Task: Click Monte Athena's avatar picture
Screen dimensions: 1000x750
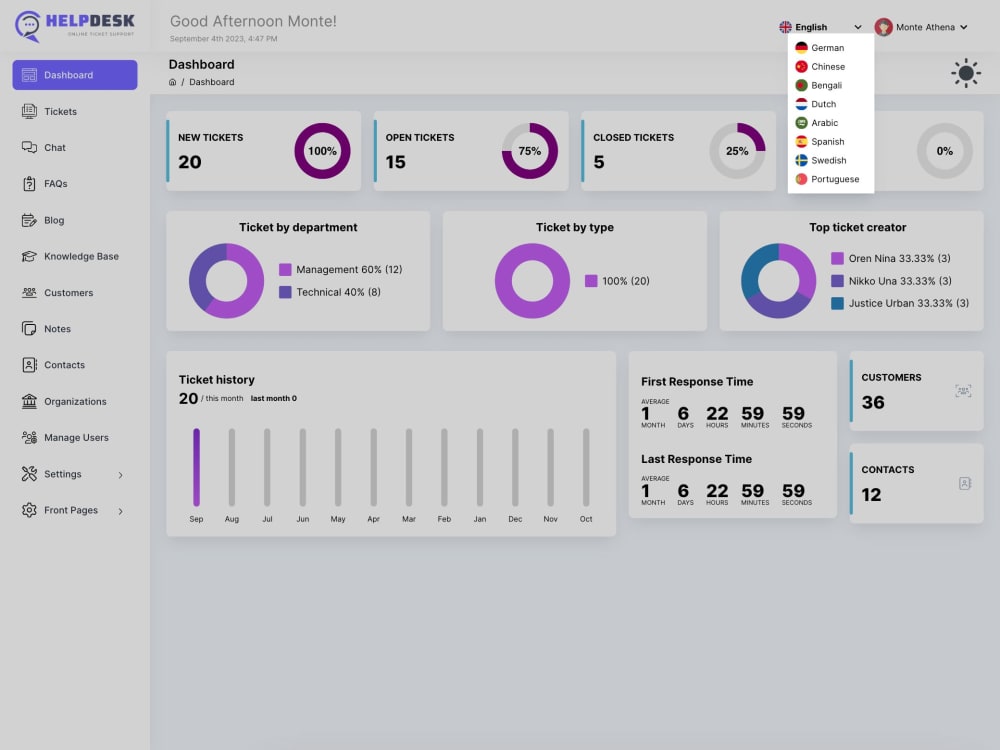Action: [x=883, y=27]
